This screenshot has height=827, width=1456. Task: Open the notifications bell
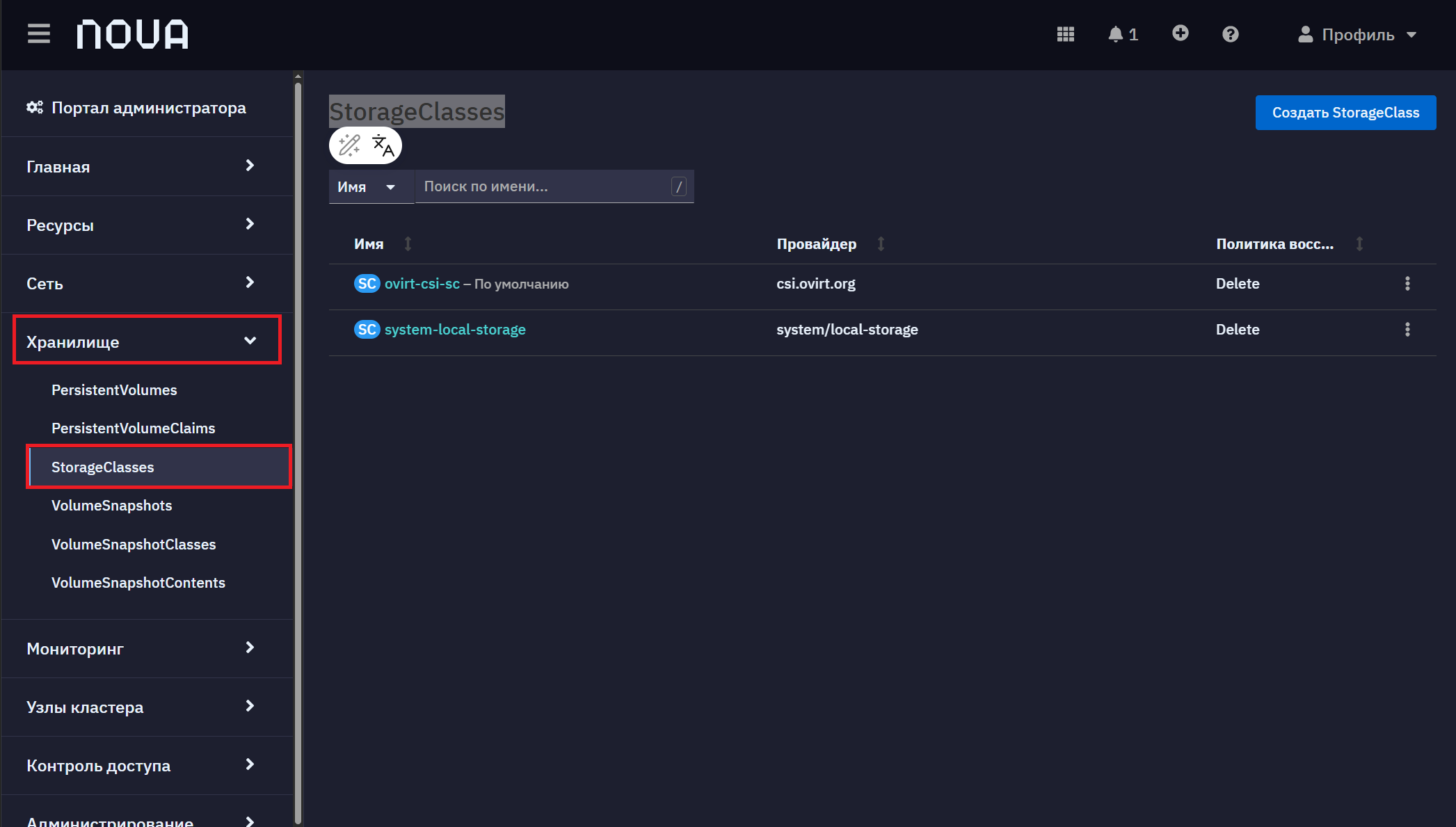pos(1115,34)
